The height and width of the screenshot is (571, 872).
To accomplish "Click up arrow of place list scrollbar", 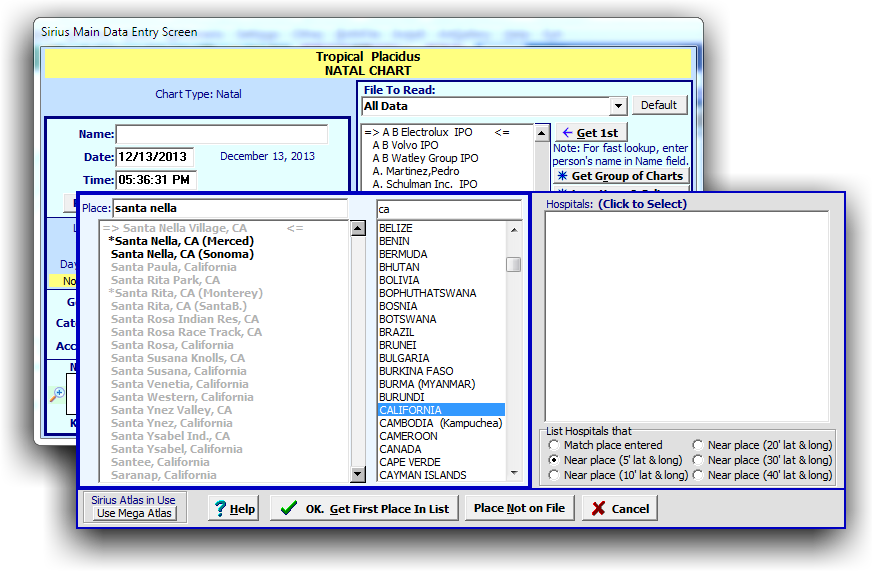I will tap(358, 228).
